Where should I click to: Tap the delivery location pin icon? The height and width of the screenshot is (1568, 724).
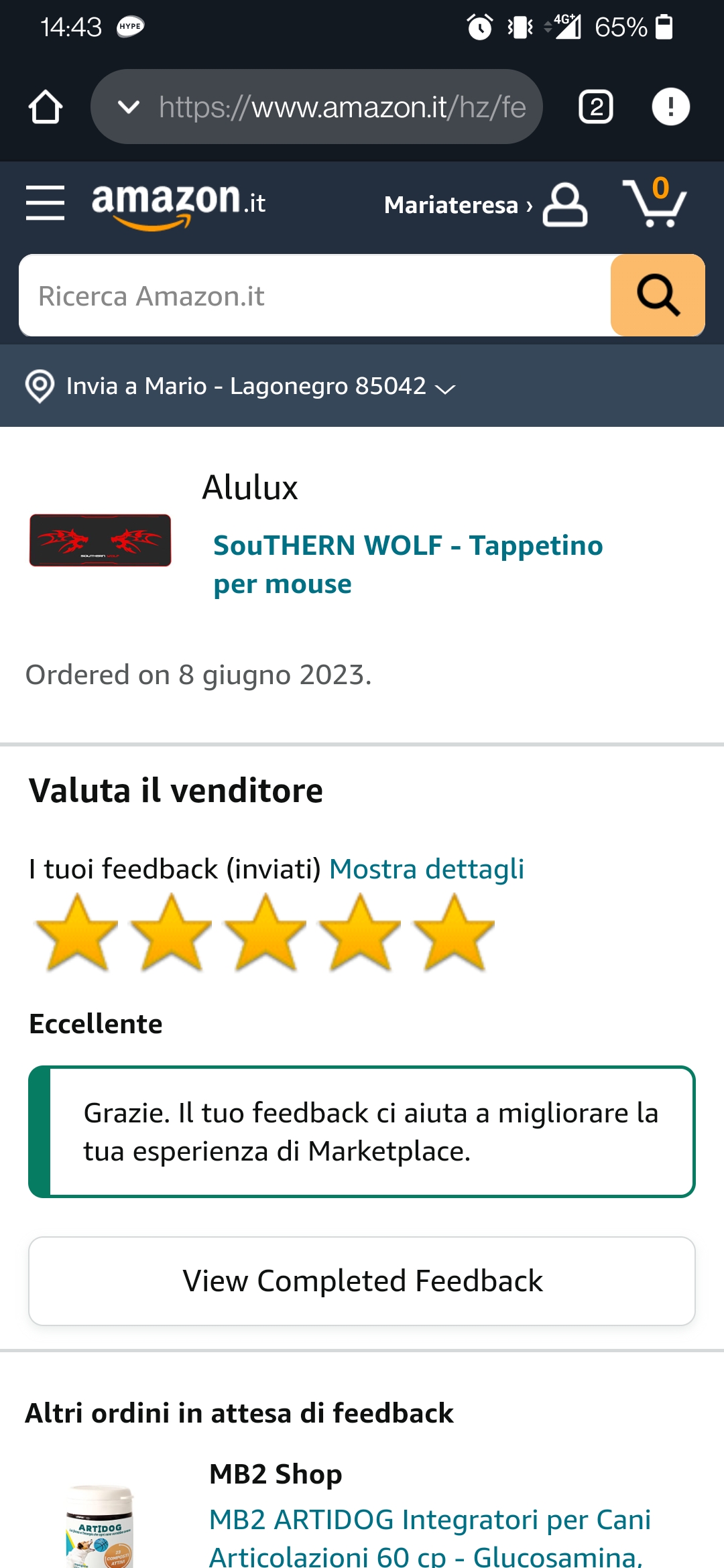point(40,387)
